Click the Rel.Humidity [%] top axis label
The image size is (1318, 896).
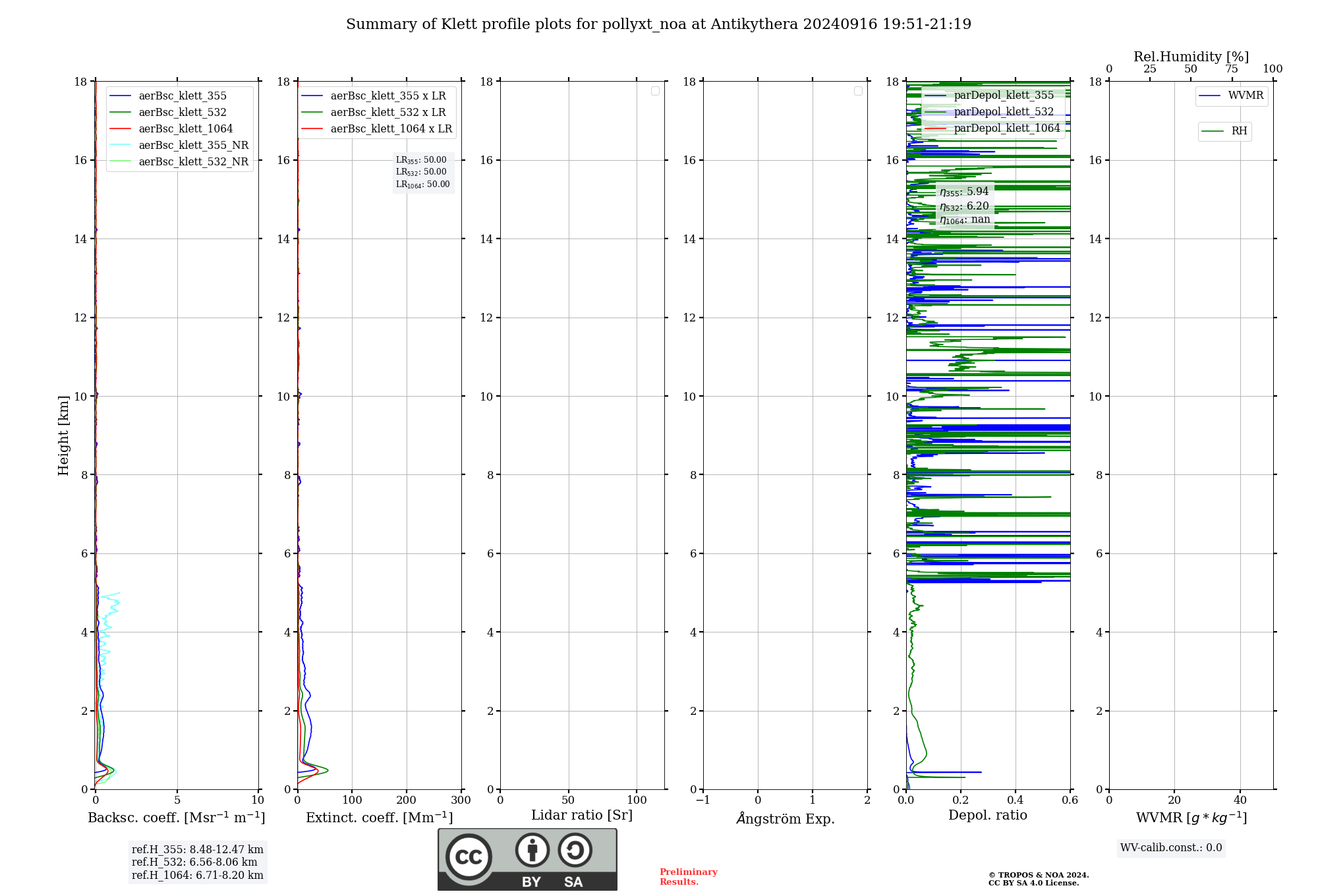tap(1191, 57)
